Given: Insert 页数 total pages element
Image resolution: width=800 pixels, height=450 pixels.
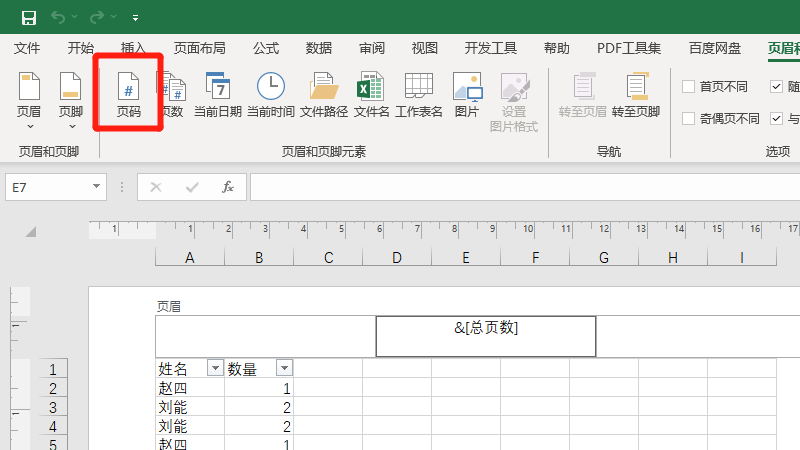Looking at the screenshot, I should click(172, 95).
